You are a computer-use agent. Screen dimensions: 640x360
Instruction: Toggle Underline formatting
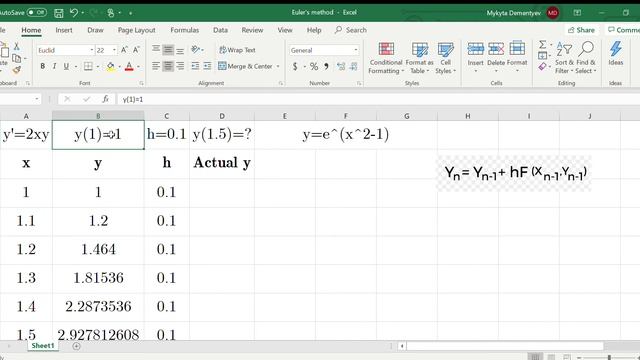pyautogui.click(x=66, y=66)
